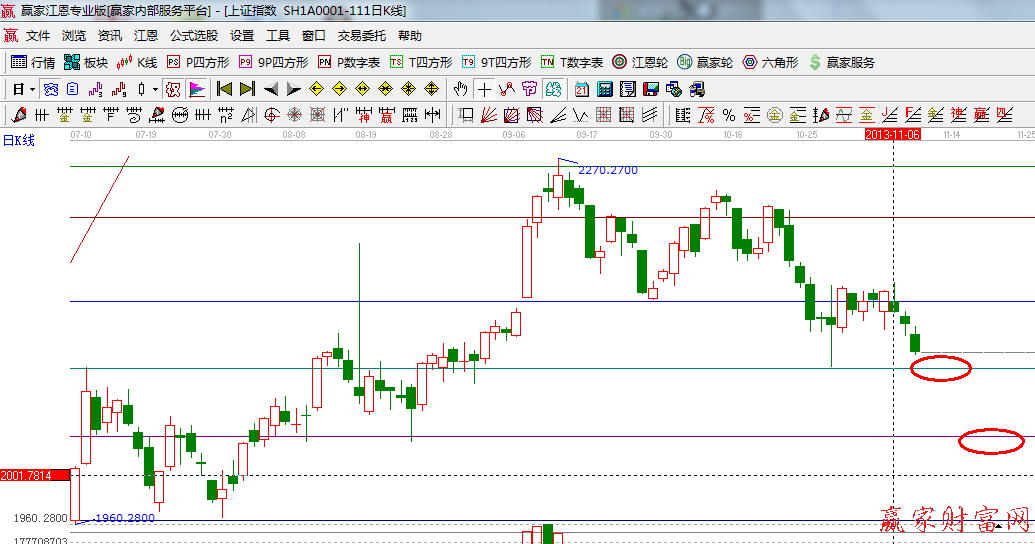Screen dimensions: 1035x544
Task: Click the P数字表 button
Action: pyautogui.click(x=349, y=62)
